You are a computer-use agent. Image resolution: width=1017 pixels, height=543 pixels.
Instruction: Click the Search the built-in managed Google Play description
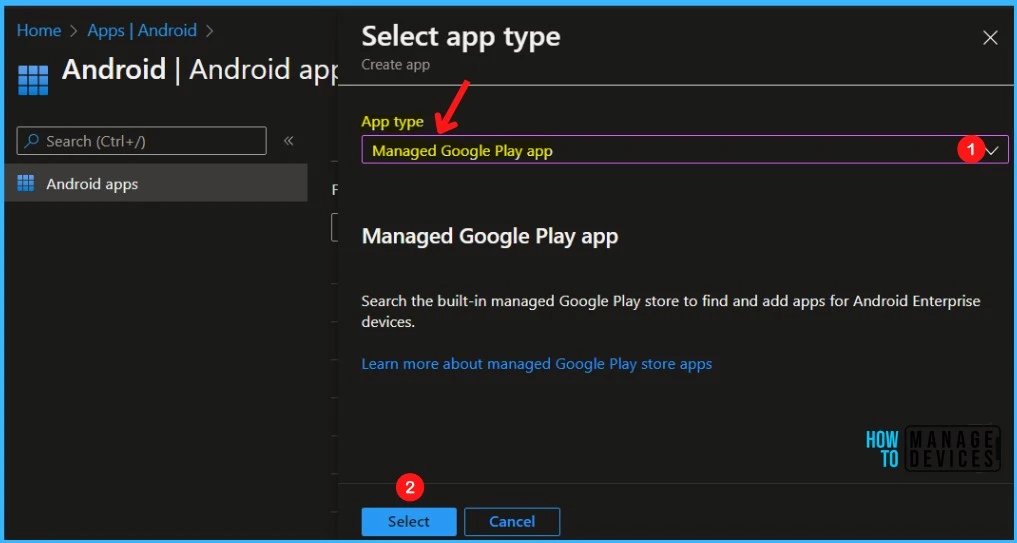pos(671,311)
